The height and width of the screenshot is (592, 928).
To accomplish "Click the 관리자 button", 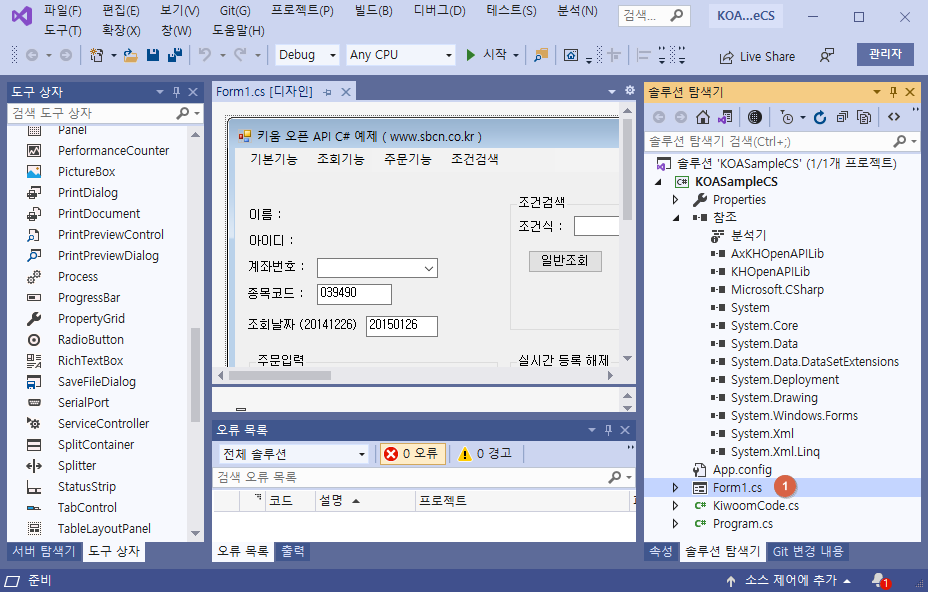I will (x=885, y=54).
